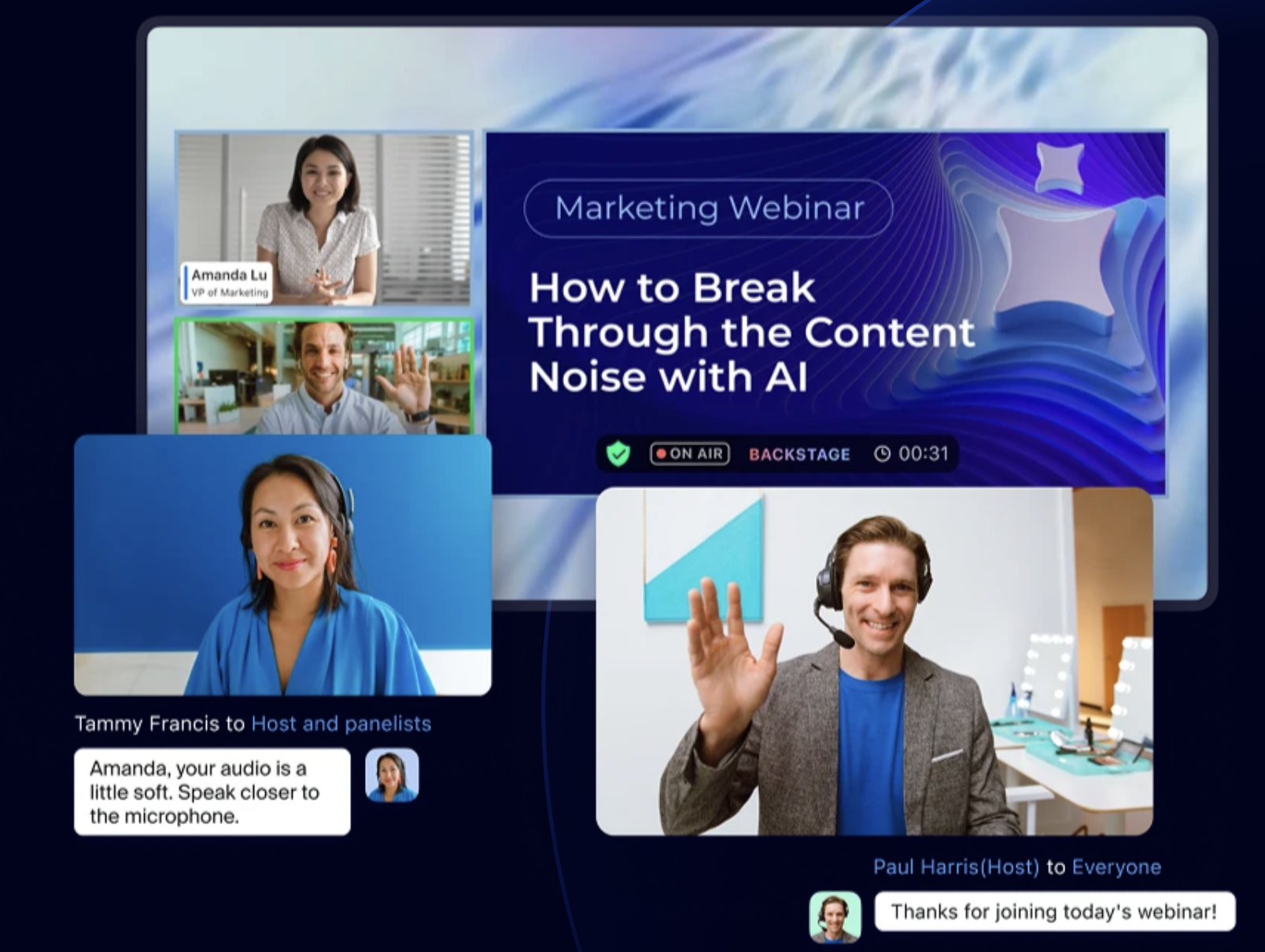Open Paul Harris's large video tile
This screenshot has width=1265, height=952.
875,661
